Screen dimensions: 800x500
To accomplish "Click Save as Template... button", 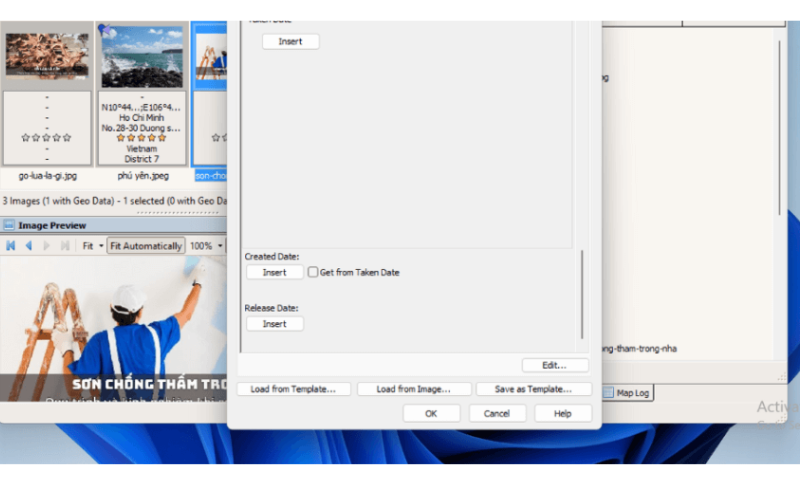I will pos(533,389).
